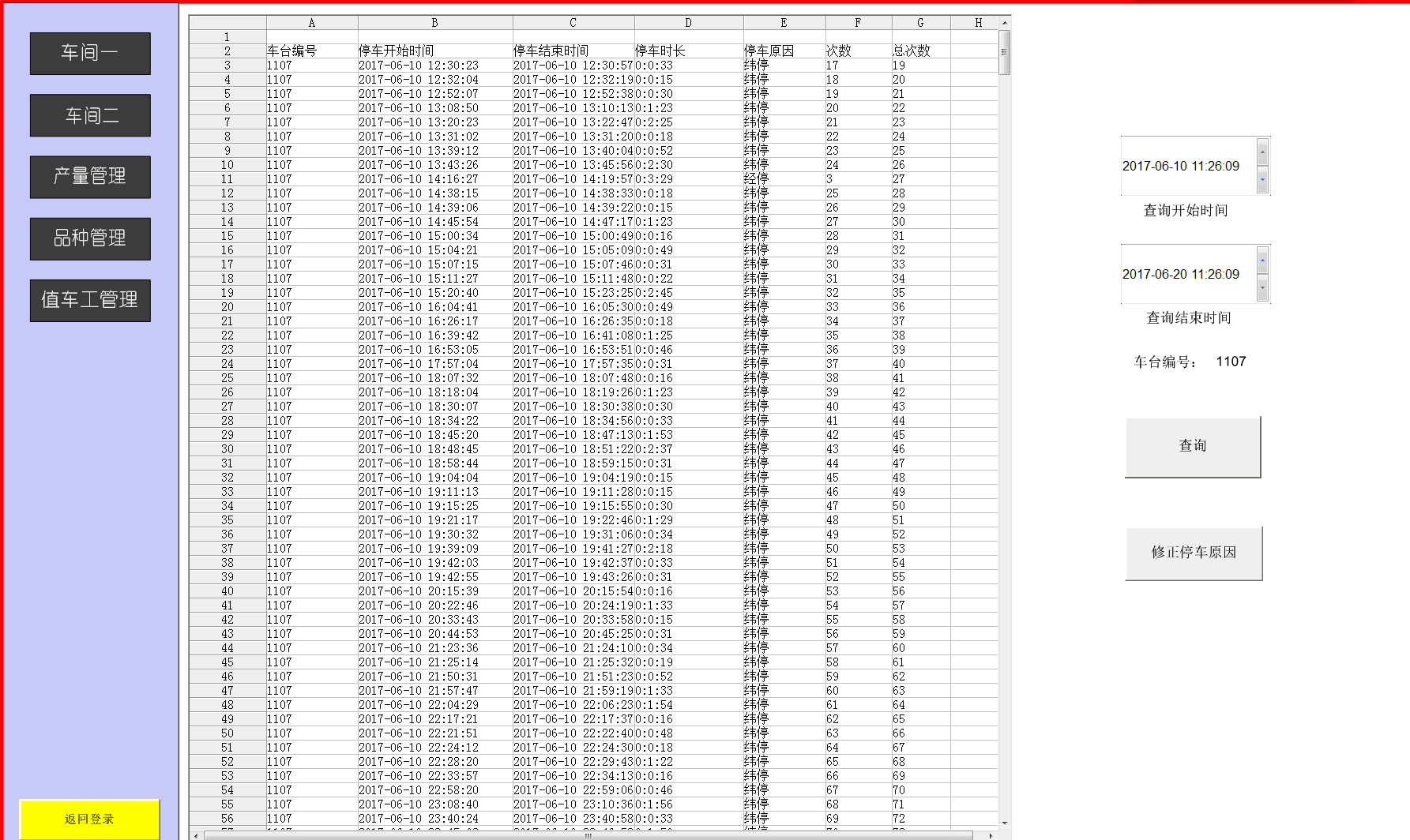Viewport: 1410px width, 840px height.
Task: Switch to 车间二 workshop
Action: pyautogui.click(x=90, y=115)
